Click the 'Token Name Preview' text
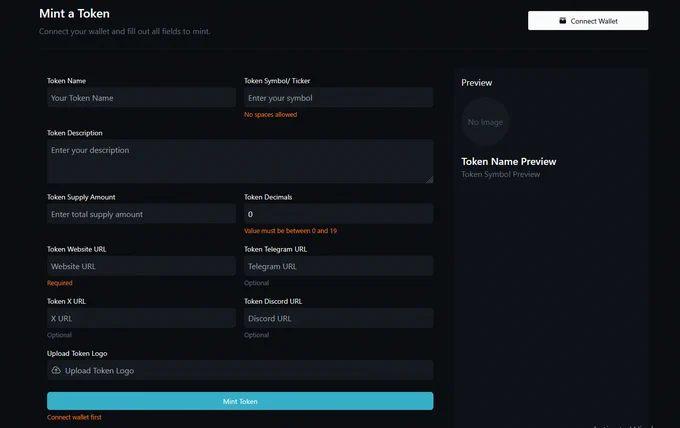680x428 pixels. 508,161
